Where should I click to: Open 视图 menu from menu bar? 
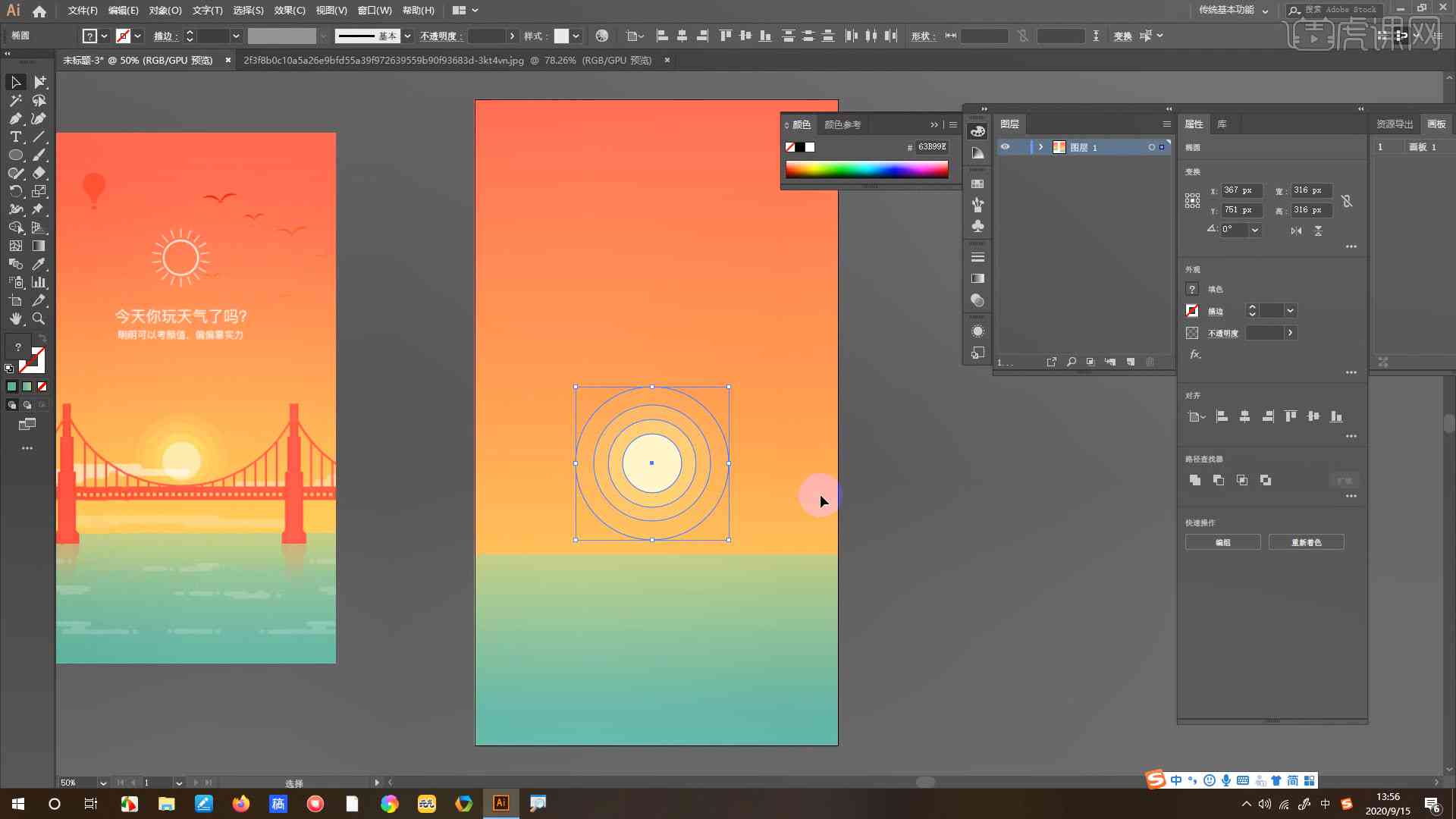tap(329, 10)
